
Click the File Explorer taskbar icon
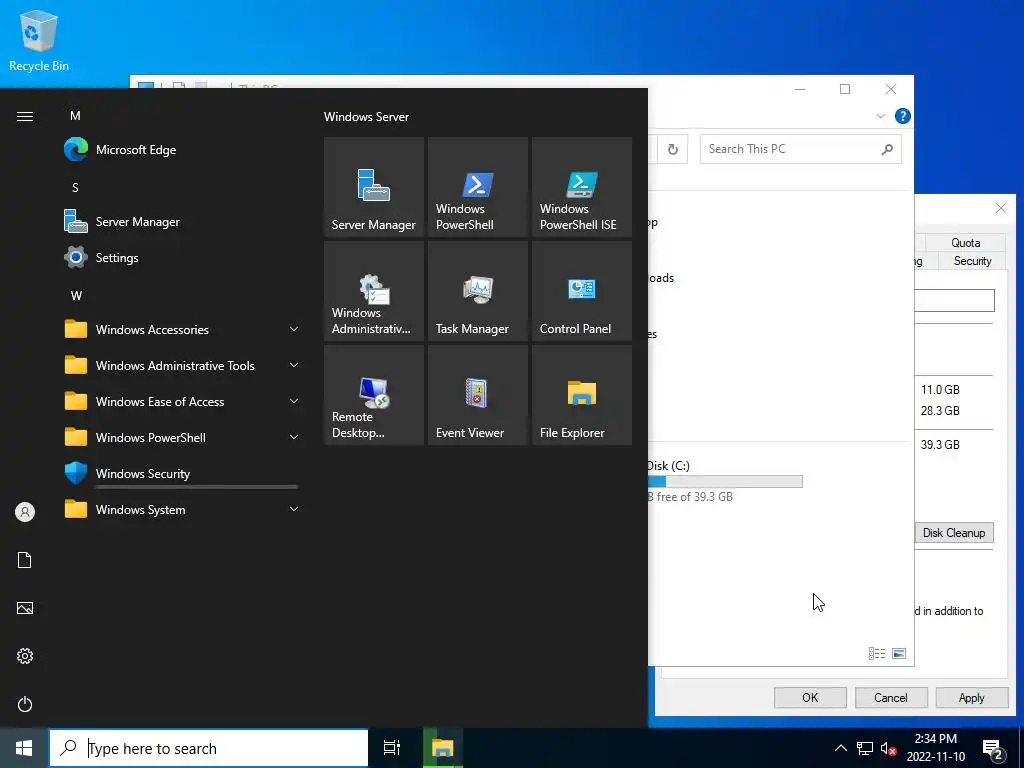pyautogui.click(x=442, y=748)
